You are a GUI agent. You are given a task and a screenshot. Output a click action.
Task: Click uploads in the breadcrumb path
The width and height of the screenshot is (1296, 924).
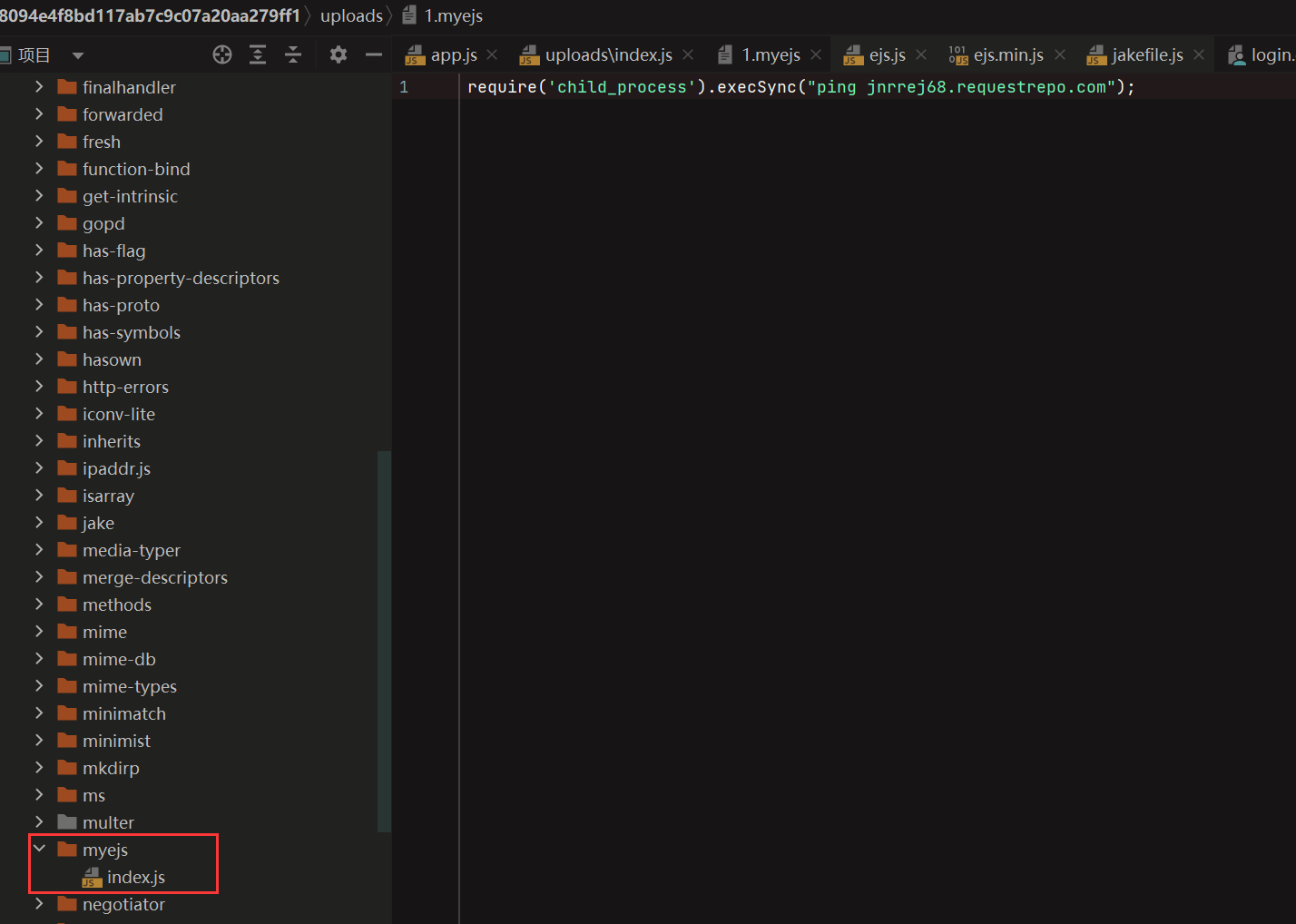pyautogui.click(x=351, y=16)
